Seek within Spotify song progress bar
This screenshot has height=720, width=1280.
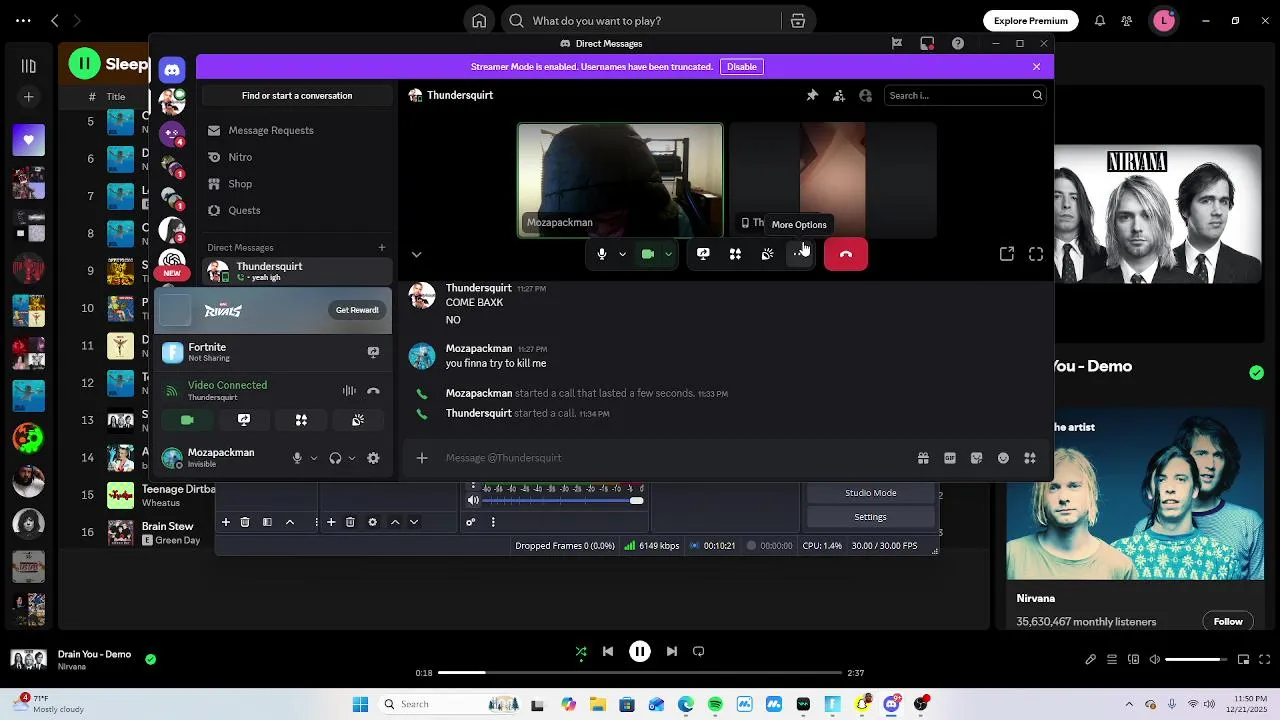tap(640, 673)
